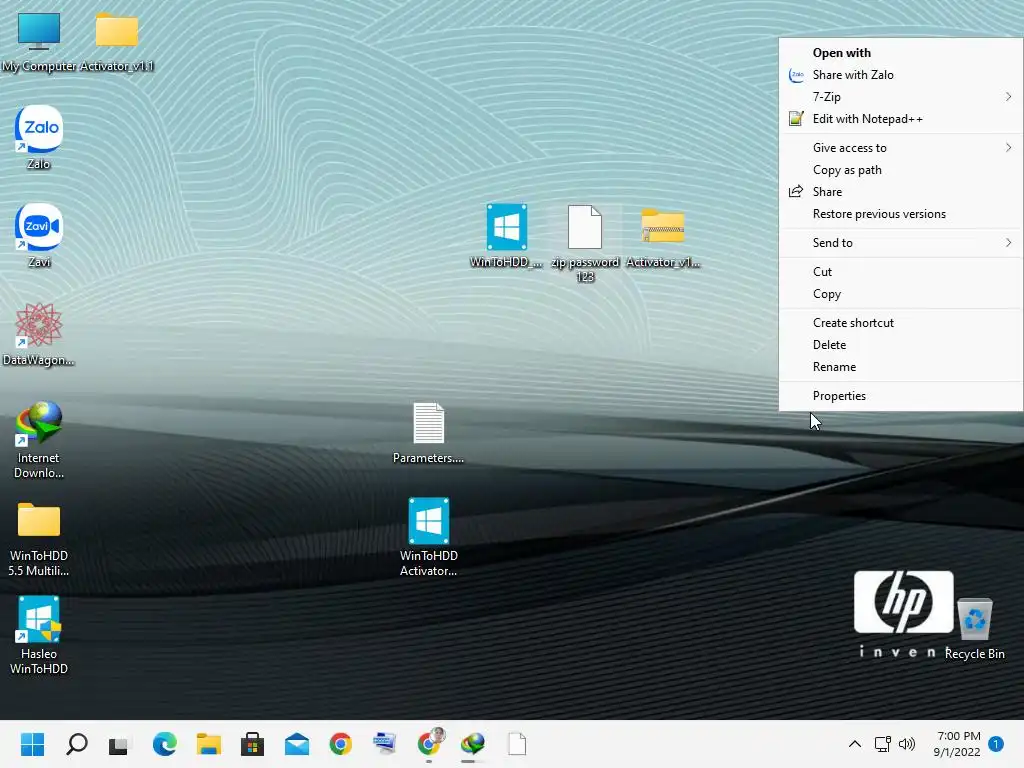Open notification center badge

pos(996,744)
